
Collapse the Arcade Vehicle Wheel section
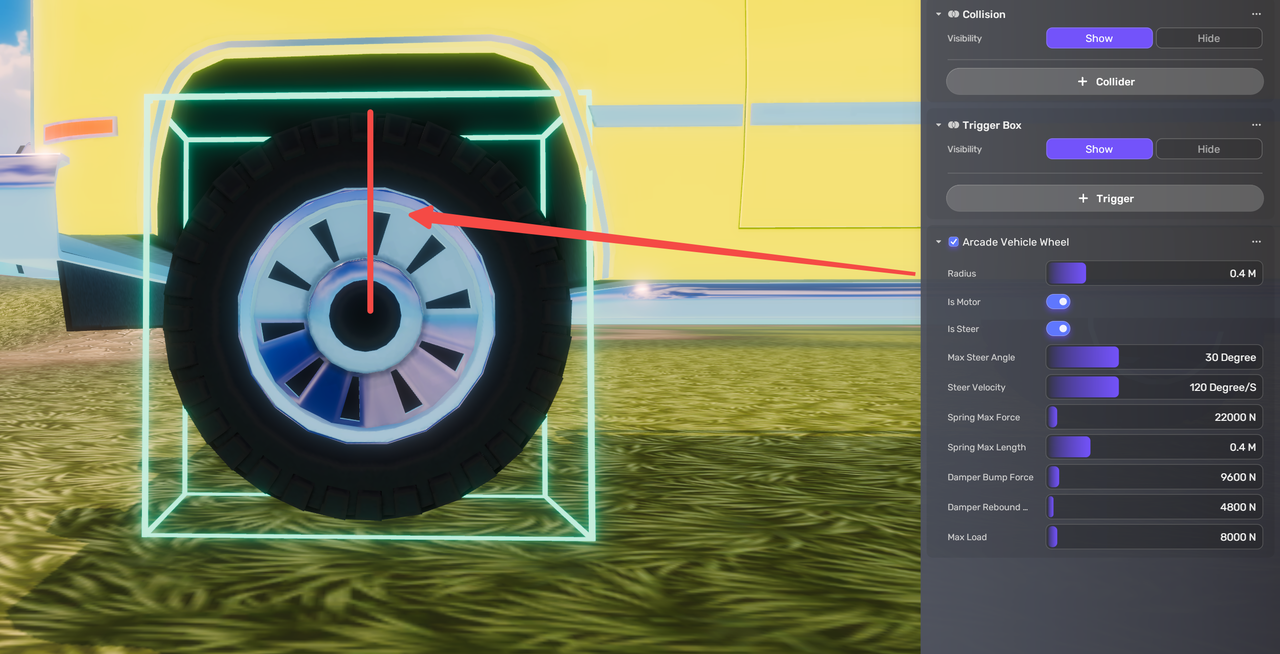[937, 242]
